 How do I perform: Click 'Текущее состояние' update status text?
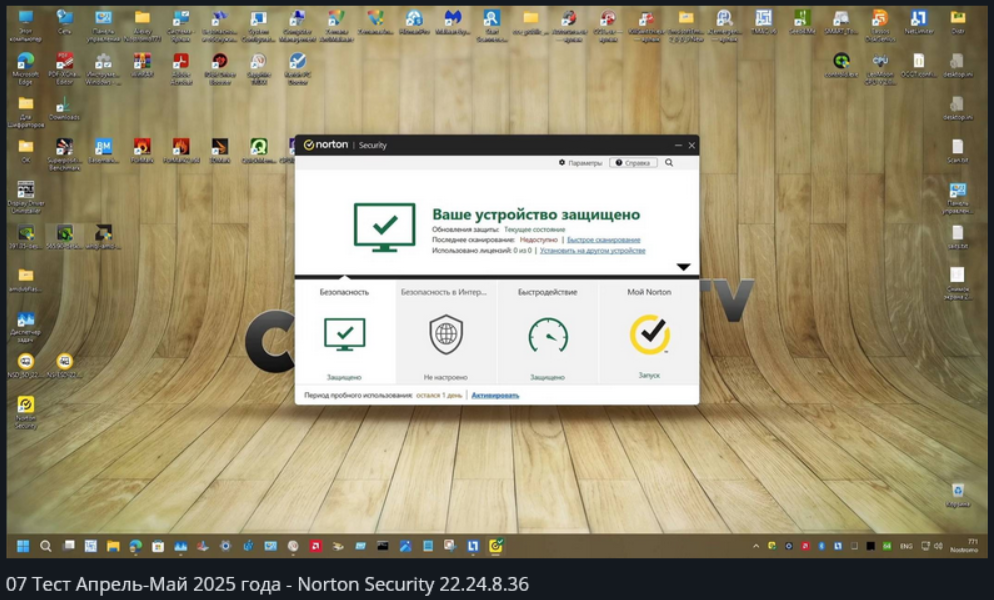pos(534,230)
